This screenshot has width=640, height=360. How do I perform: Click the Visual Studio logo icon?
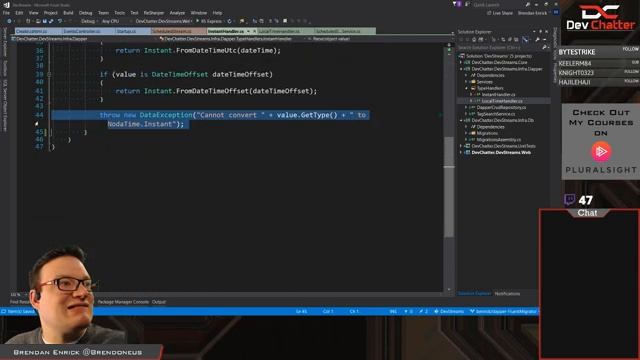coord(6,5)
